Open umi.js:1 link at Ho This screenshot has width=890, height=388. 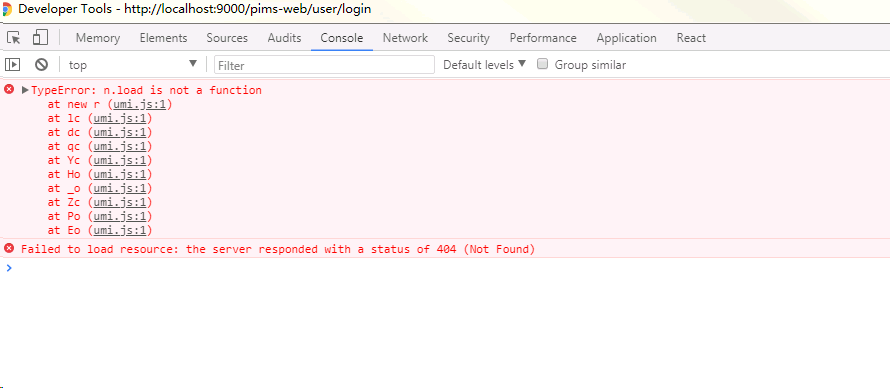(120, 174)
